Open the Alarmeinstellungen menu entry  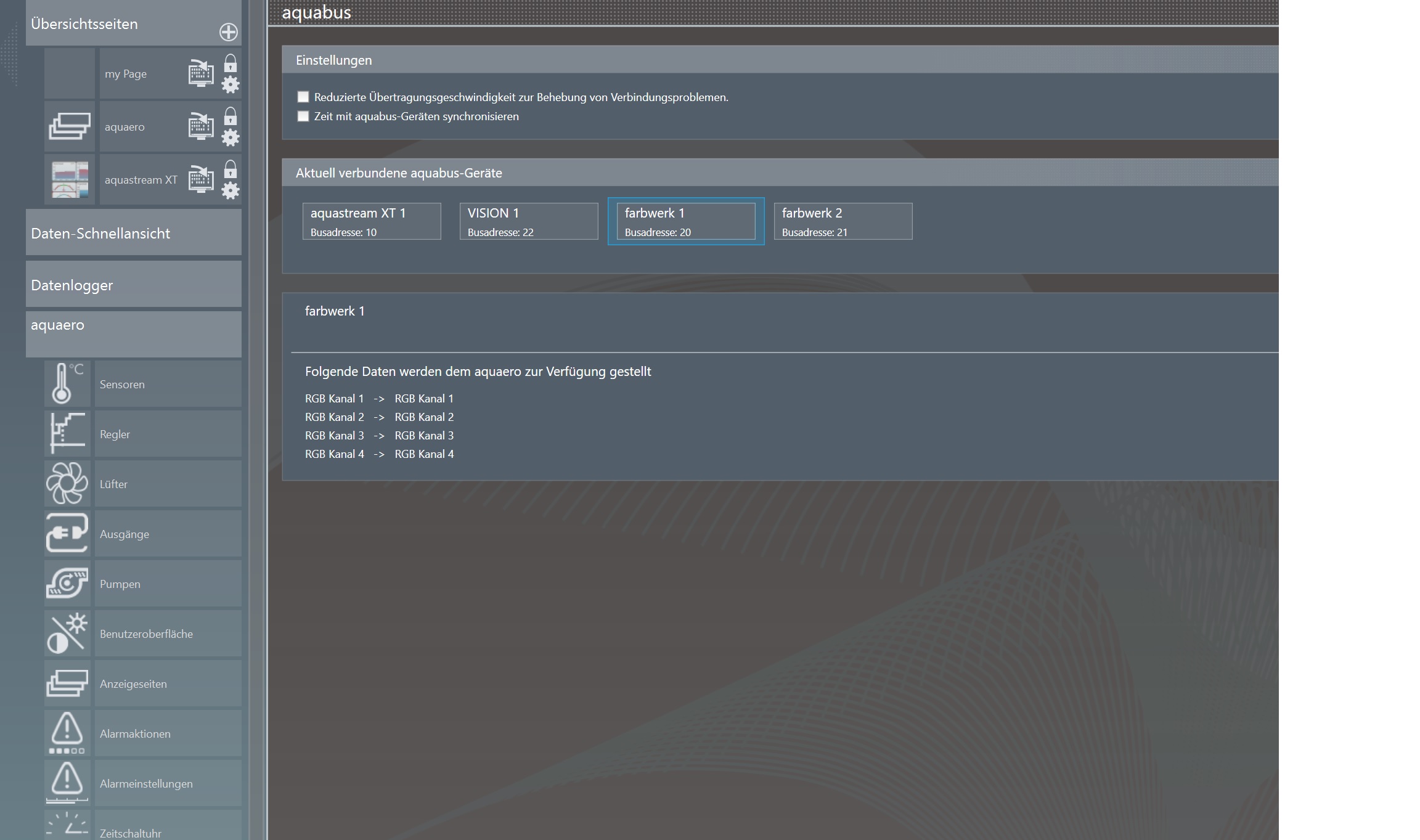[146, 783]
